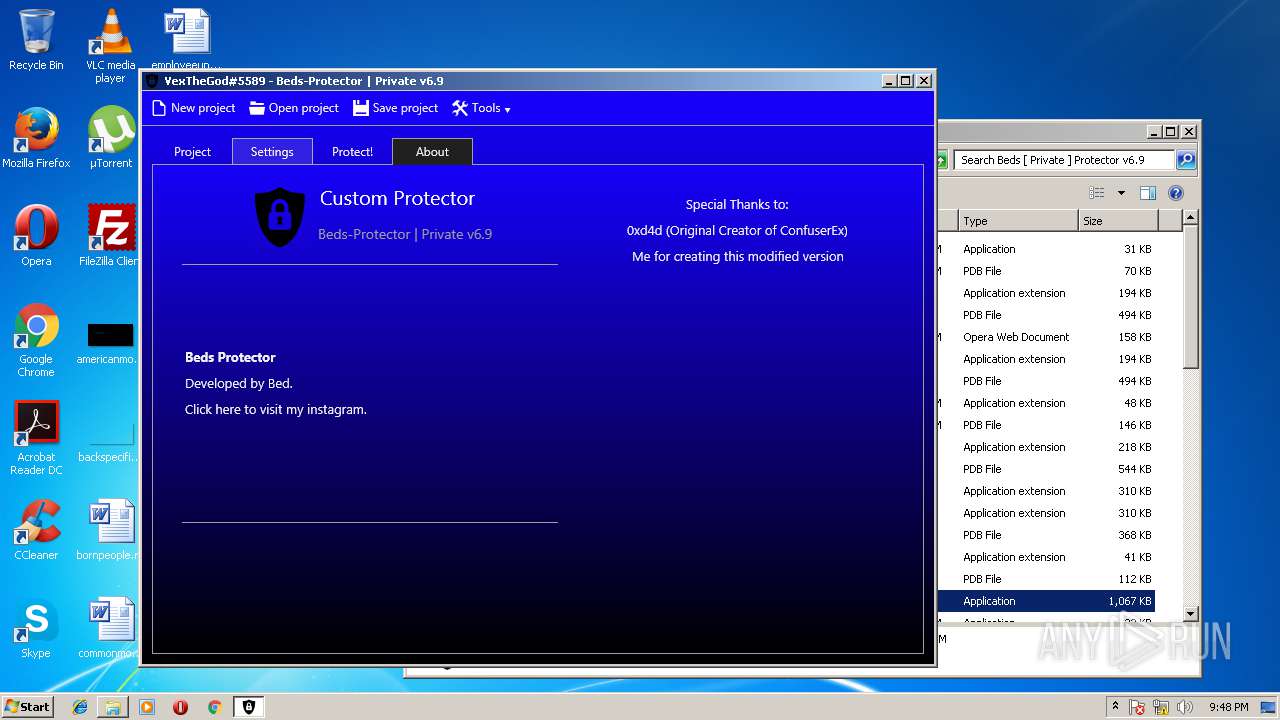Select the Application 31 KB row
Image resolution: width=1280 pixels, height=720 pixels.
1046,249
